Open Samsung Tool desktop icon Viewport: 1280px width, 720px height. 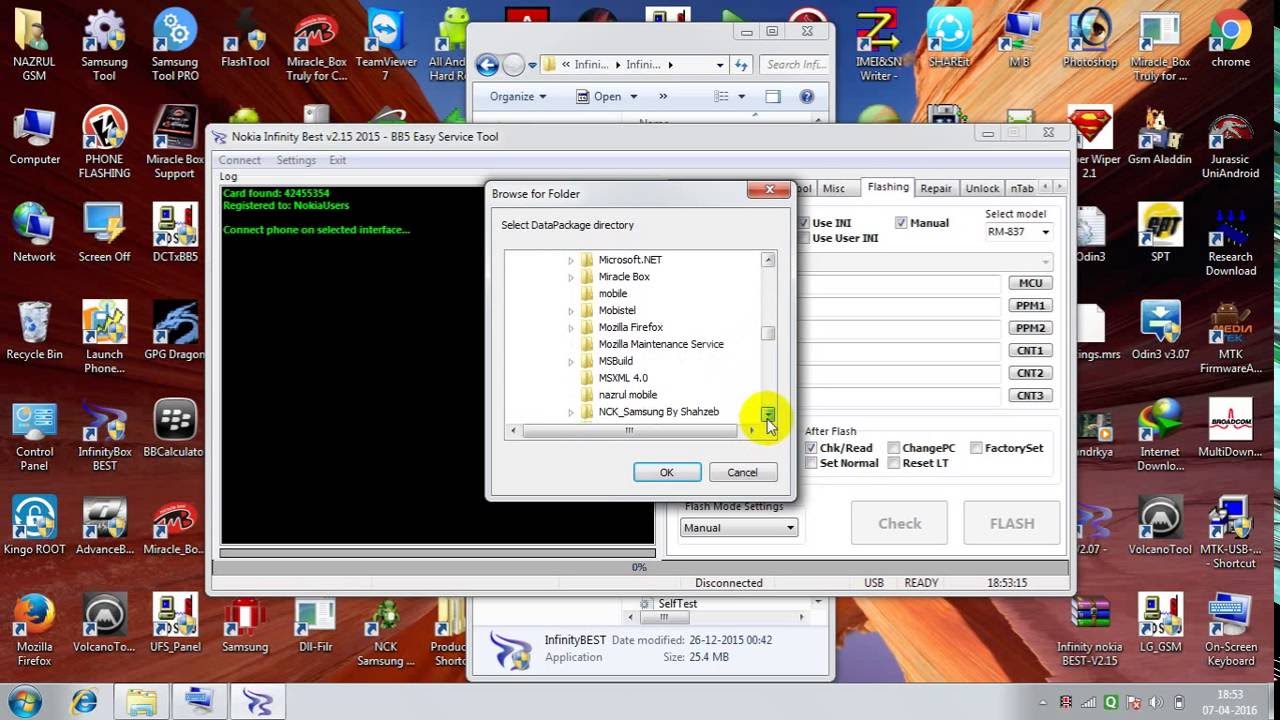[104, 45]
